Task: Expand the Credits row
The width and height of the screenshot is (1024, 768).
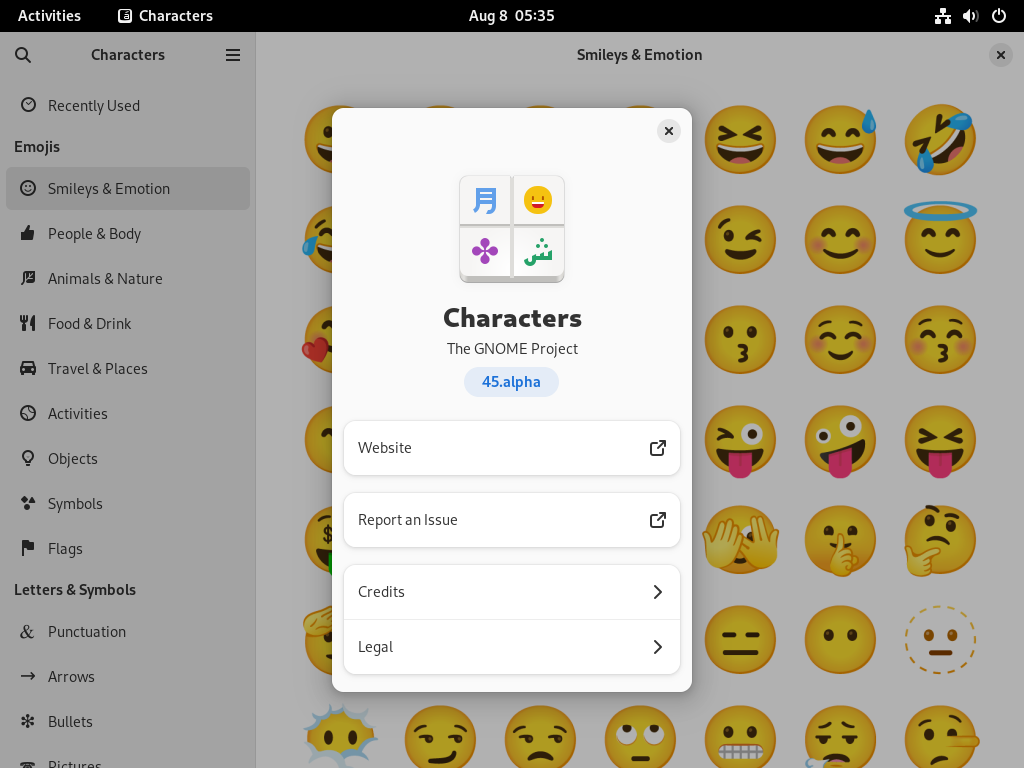Action: click(512, 592)
